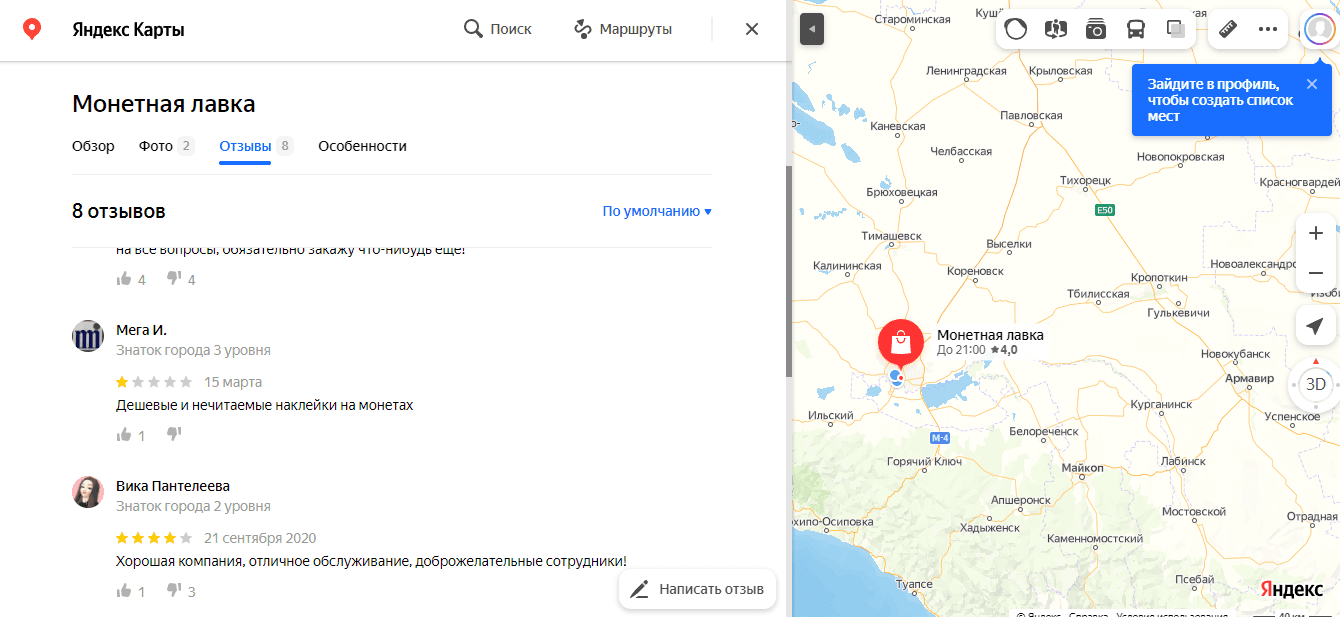The image size is (1340, 617).
Task: Open street panoramas view
Action: coord(1056,29)
